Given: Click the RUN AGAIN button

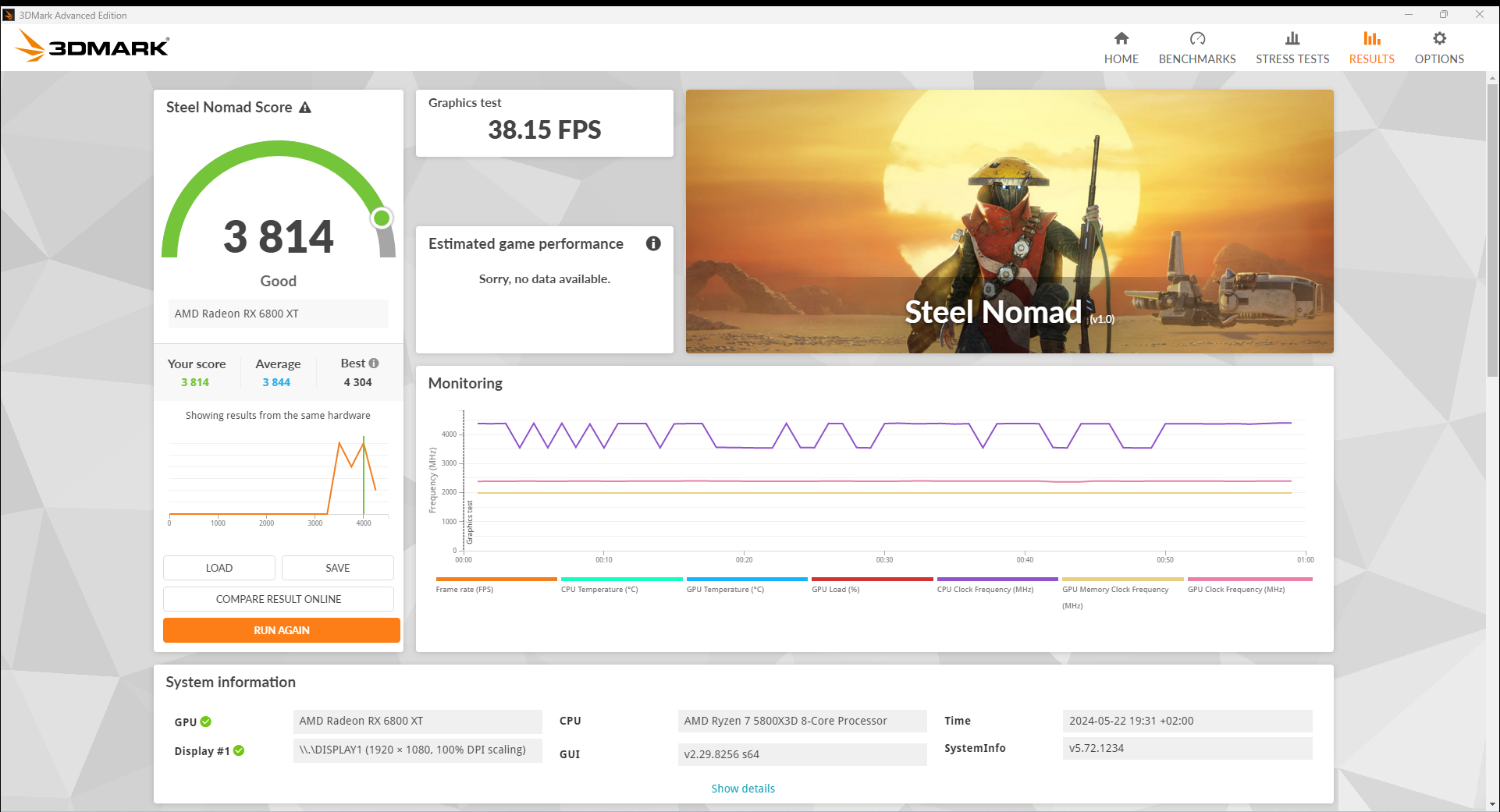Looking at the screenshot, I should point(282,630).
